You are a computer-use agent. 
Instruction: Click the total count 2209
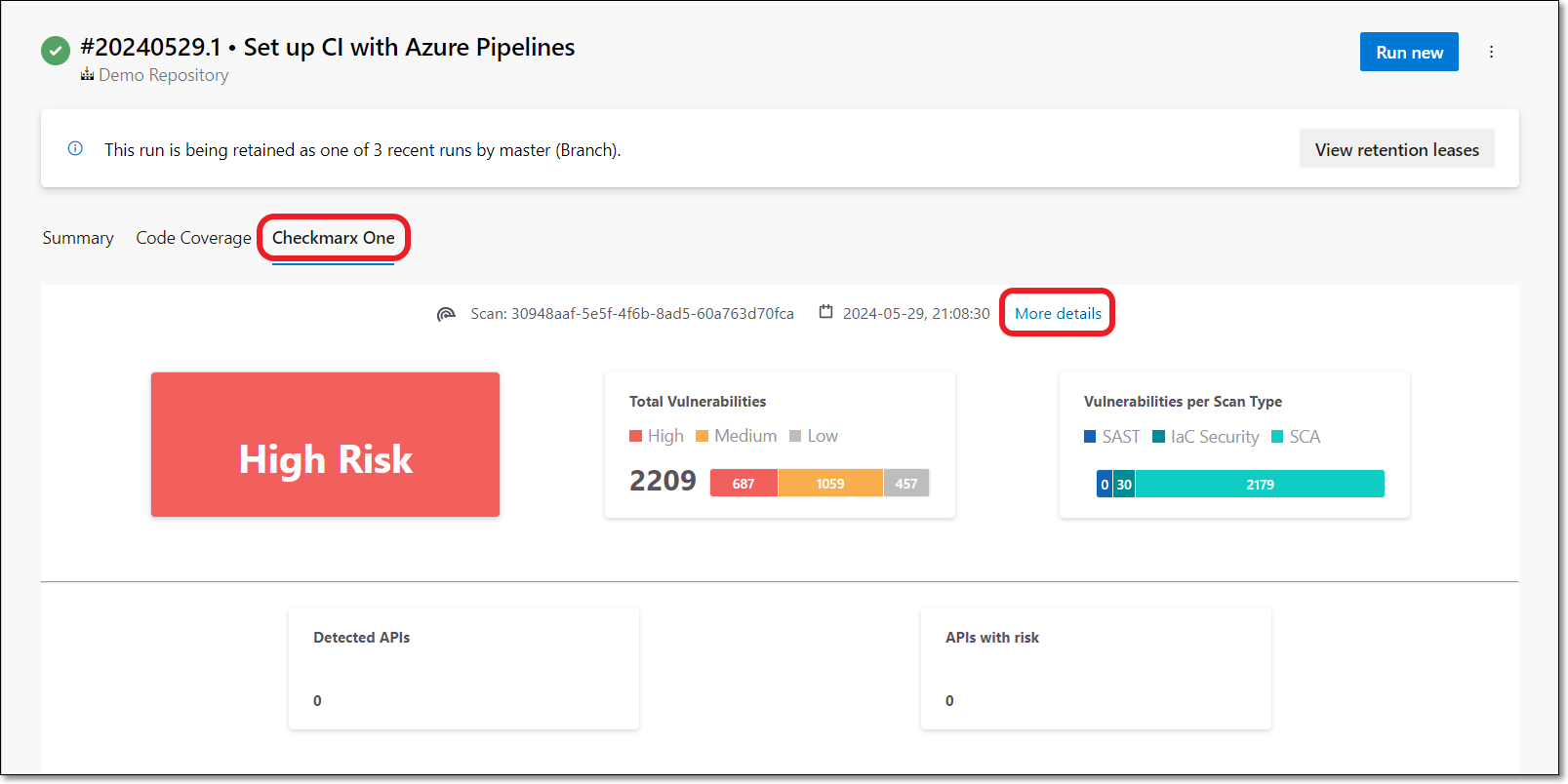(663, 481)
